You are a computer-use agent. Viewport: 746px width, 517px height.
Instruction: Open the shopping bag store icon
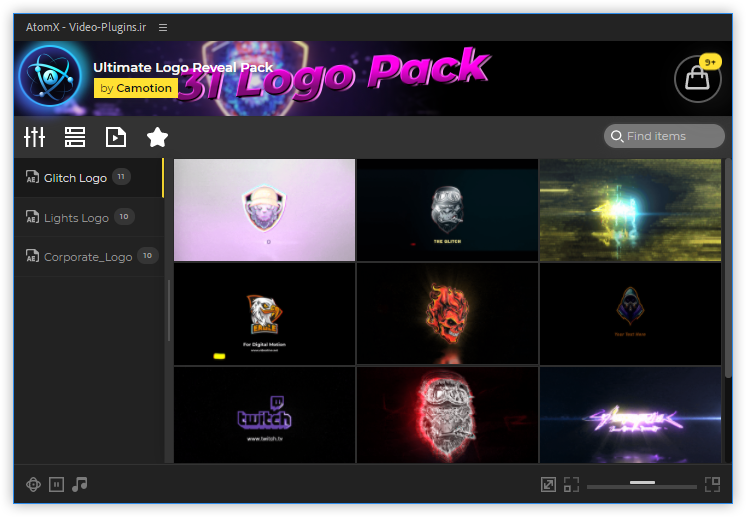(697, 78)
